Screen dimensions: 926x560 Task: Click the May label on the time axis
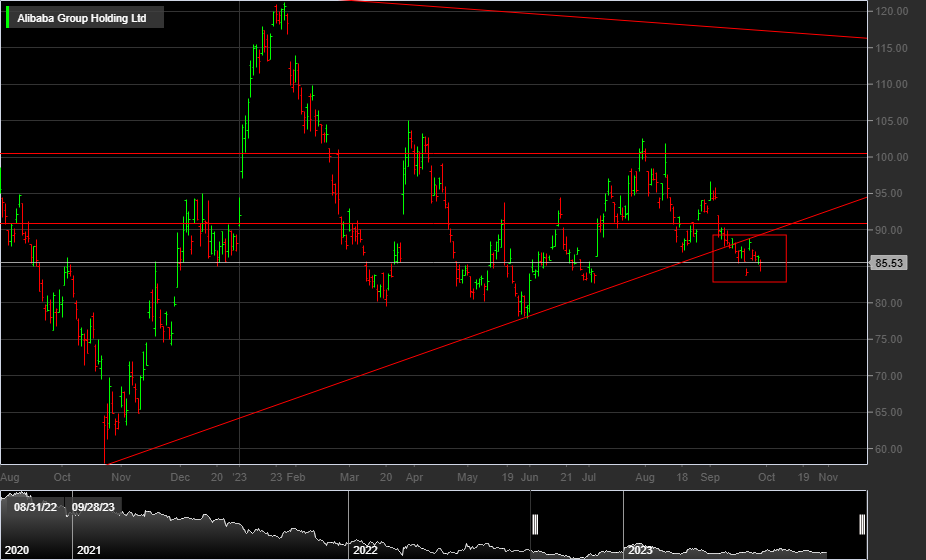pyautogui.click(x=467, y=477)
